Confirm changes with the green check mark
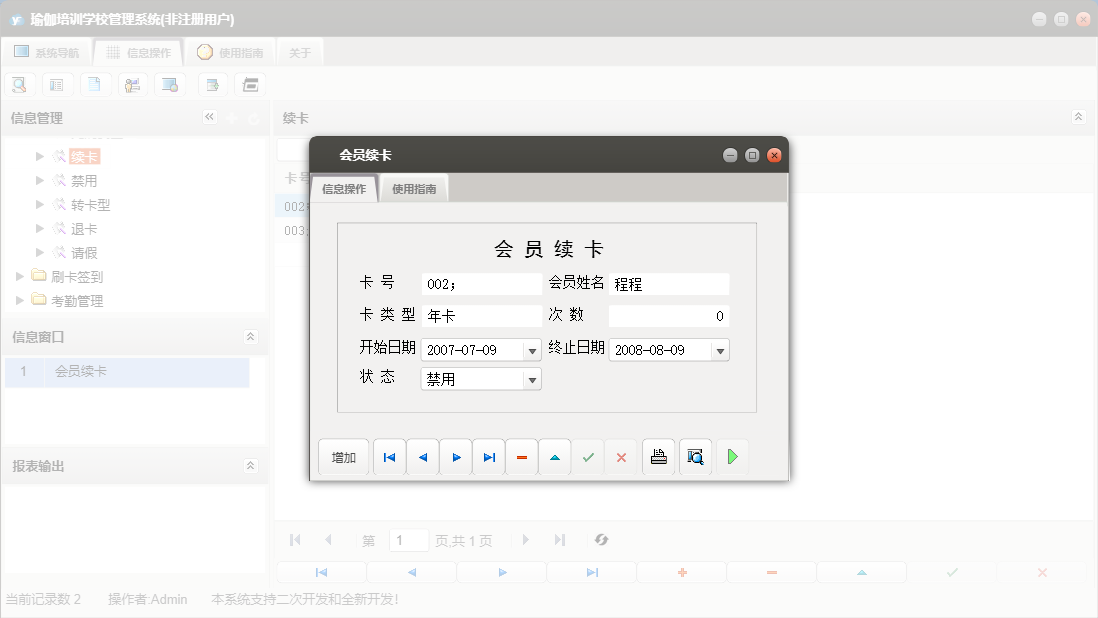 (x=588, y=457)
